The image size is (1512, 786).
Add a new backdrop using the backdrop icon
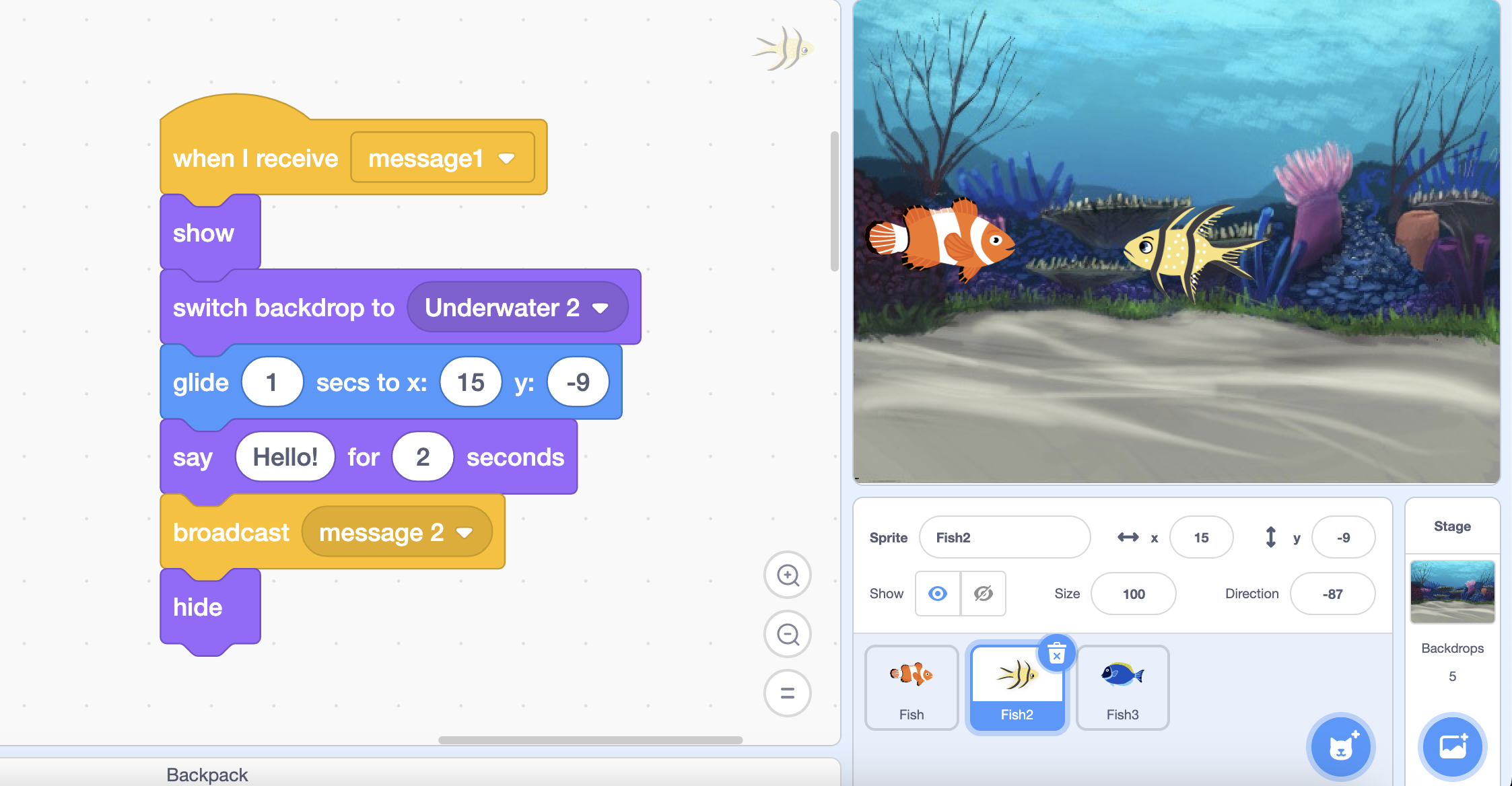tap(1452, 747)
